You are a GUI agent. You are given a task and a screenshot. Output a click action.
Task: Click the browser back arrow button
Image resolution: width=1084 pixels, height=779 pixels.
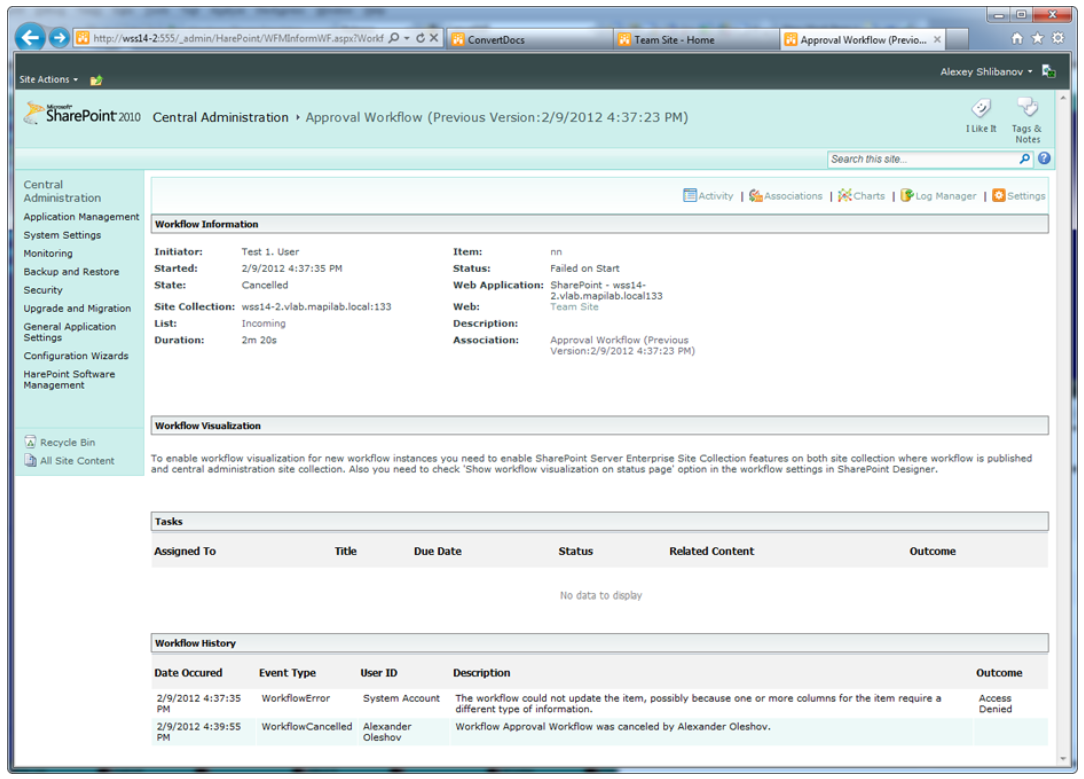click(x=31, y=38)
